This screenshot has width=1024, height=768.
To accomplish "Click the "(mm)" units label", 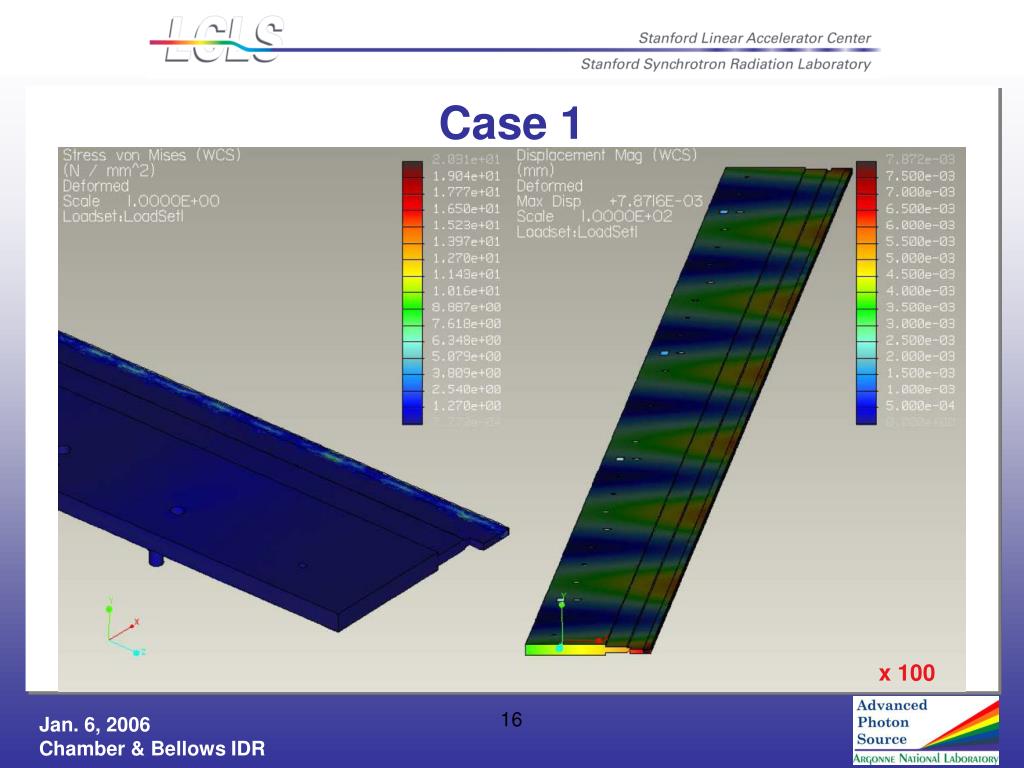I will [x=535, y=170].
